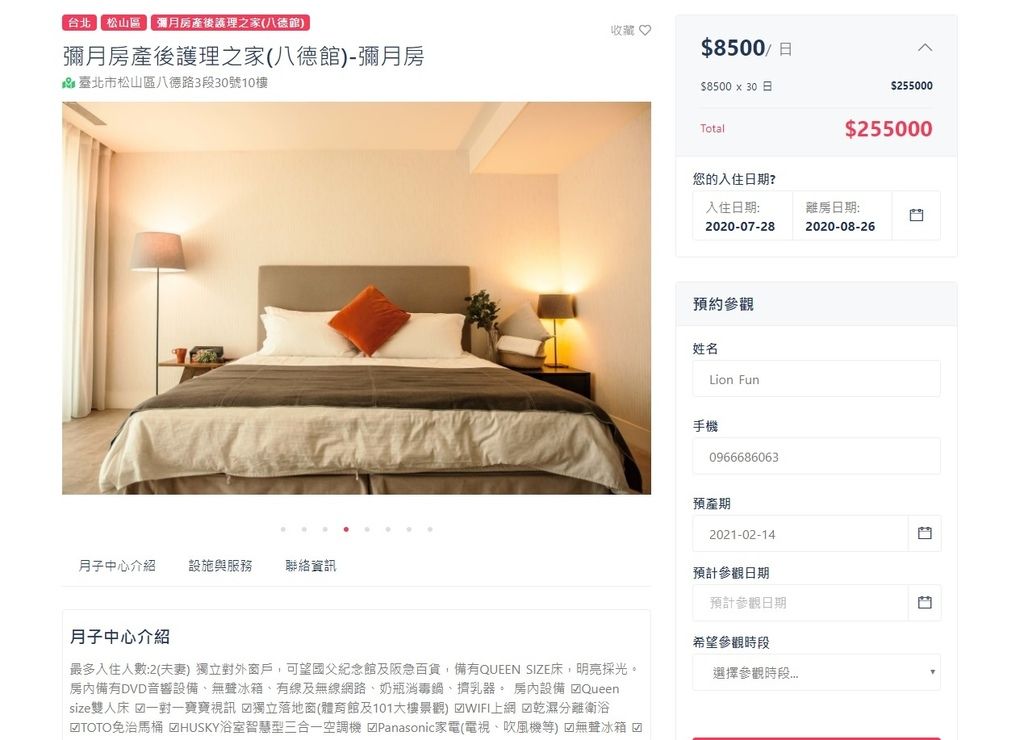Select the fifth image carousel dot

(367, 529)
